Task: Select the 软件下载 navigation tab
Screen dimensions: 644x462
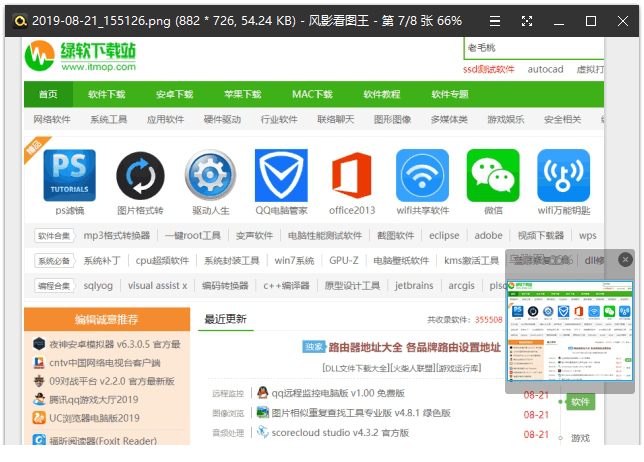Action: click(106, 94)
